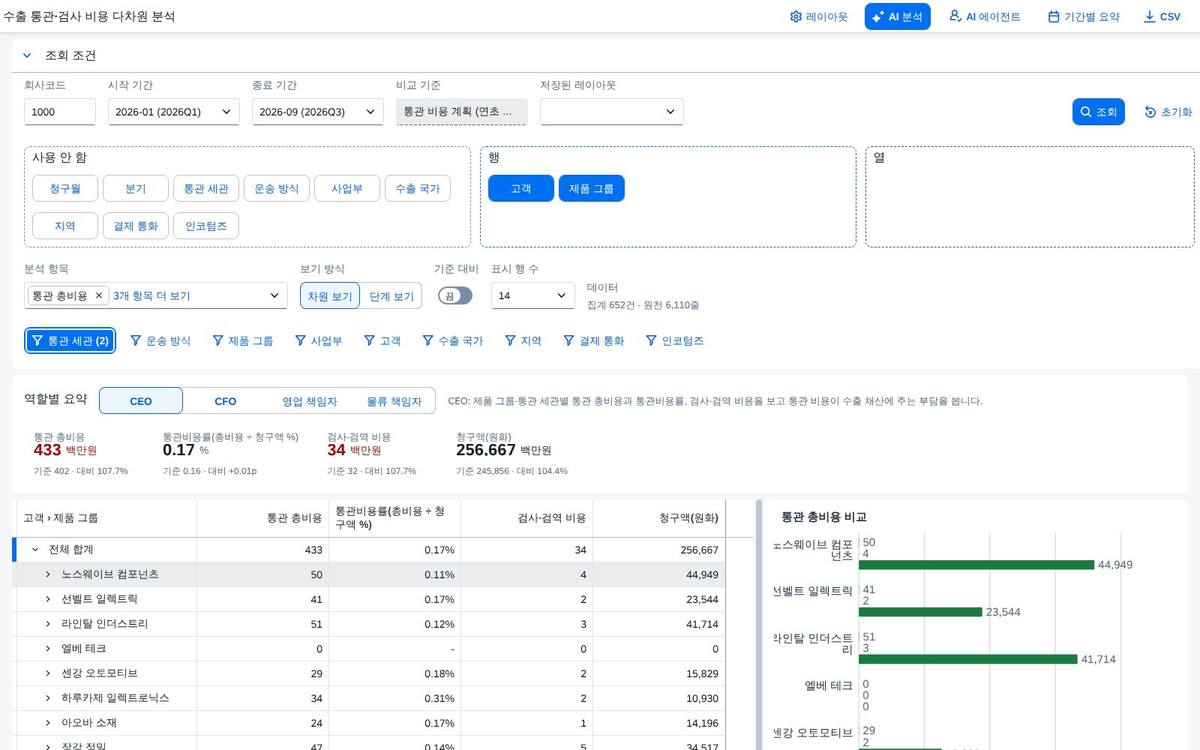Toggle the 기준 대비 switch
The image size is (1200, 750).
click(x=455, y=296)
